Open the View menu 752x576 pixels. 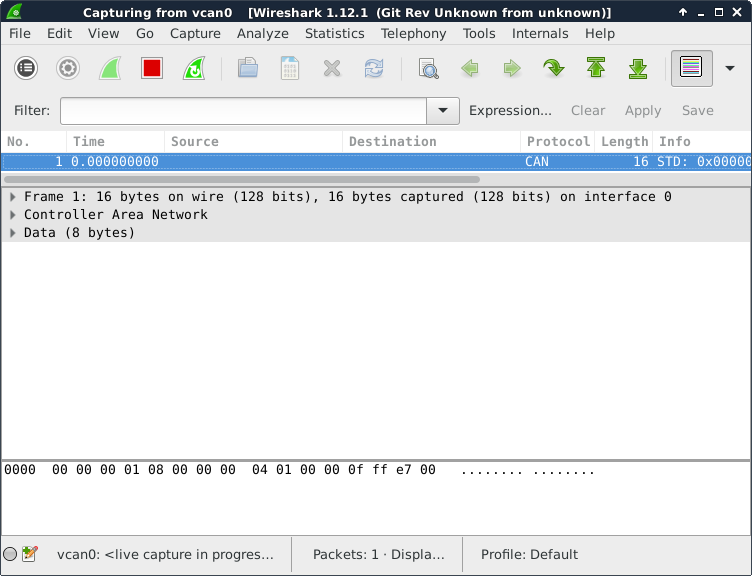coord(104,34)
